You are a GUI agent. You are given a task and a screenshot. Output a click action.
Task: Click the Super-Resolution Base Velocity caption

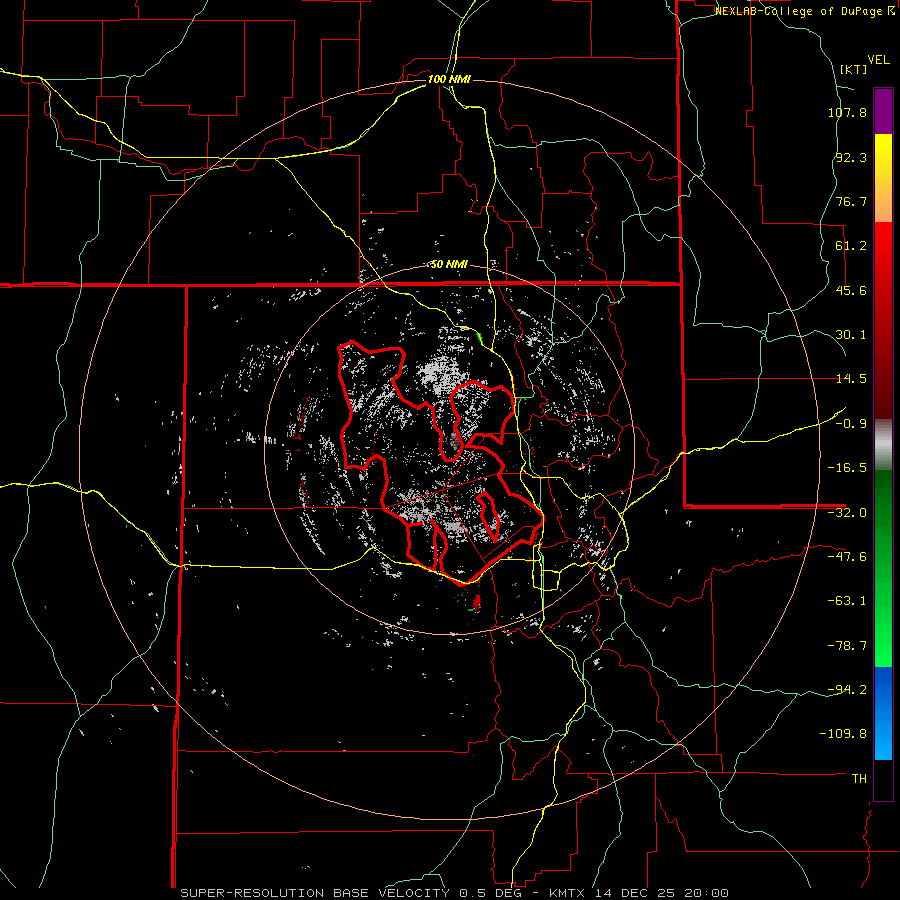click(454, 892)
